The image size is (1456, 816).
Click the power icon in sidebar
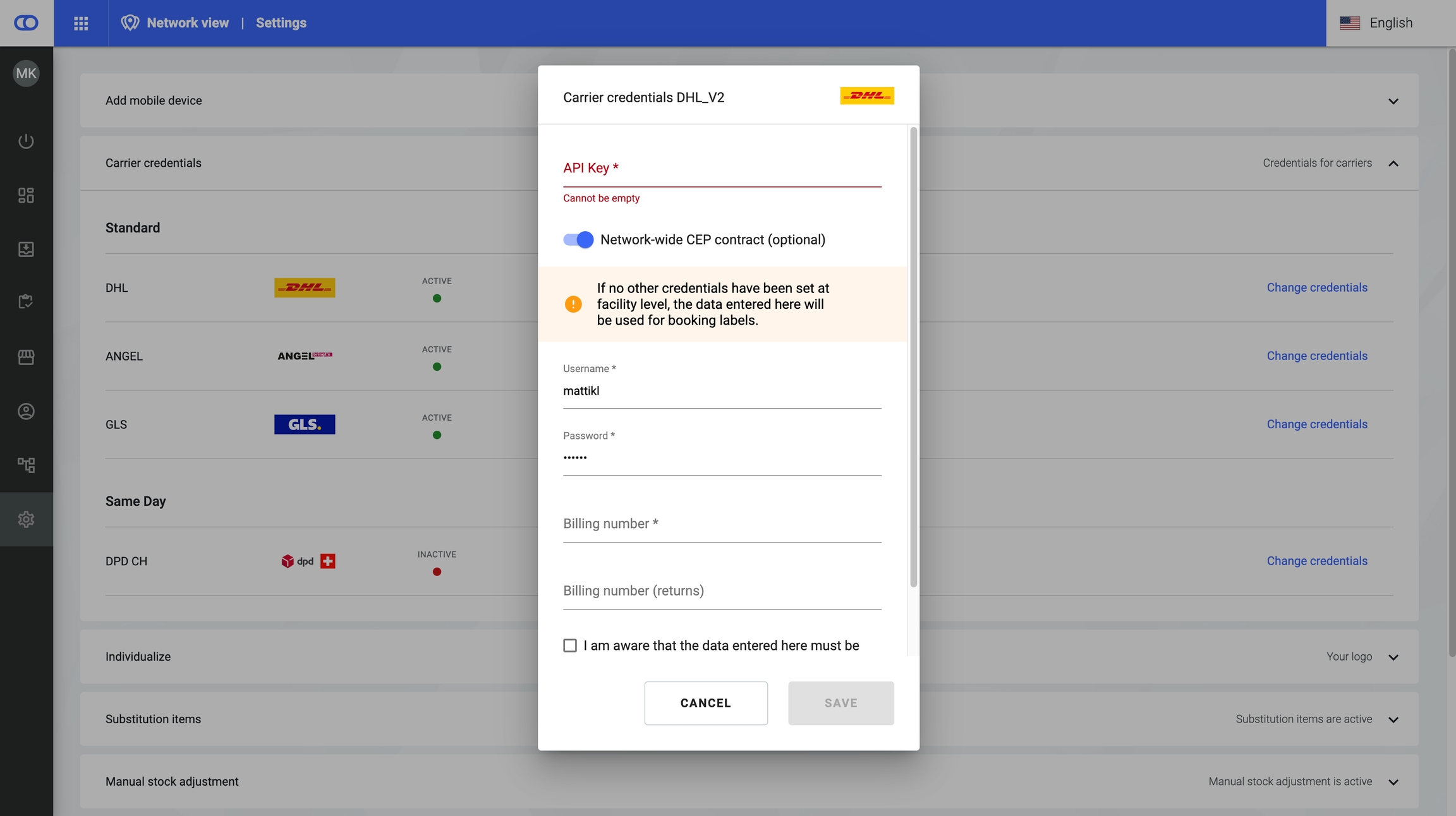point(26,141)
